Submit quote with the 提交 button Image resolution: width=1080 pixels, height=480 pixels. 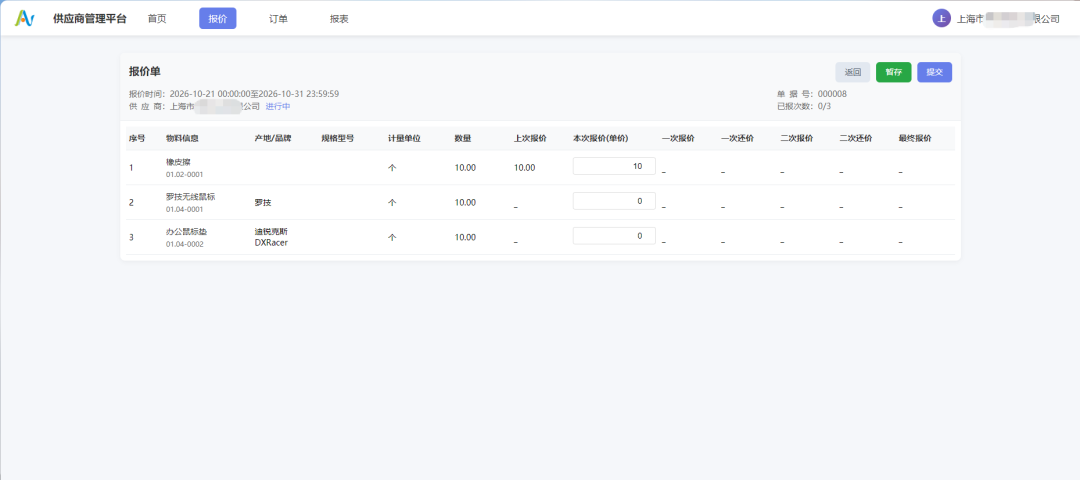[x=935, y=72]
